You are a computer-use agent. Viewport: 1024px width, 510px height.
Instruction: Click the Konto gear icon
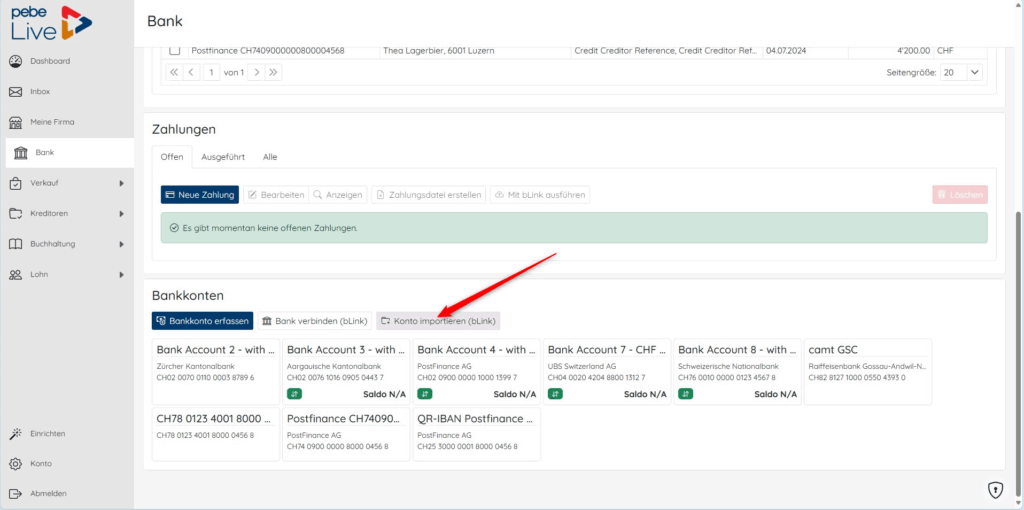[16, 464]
